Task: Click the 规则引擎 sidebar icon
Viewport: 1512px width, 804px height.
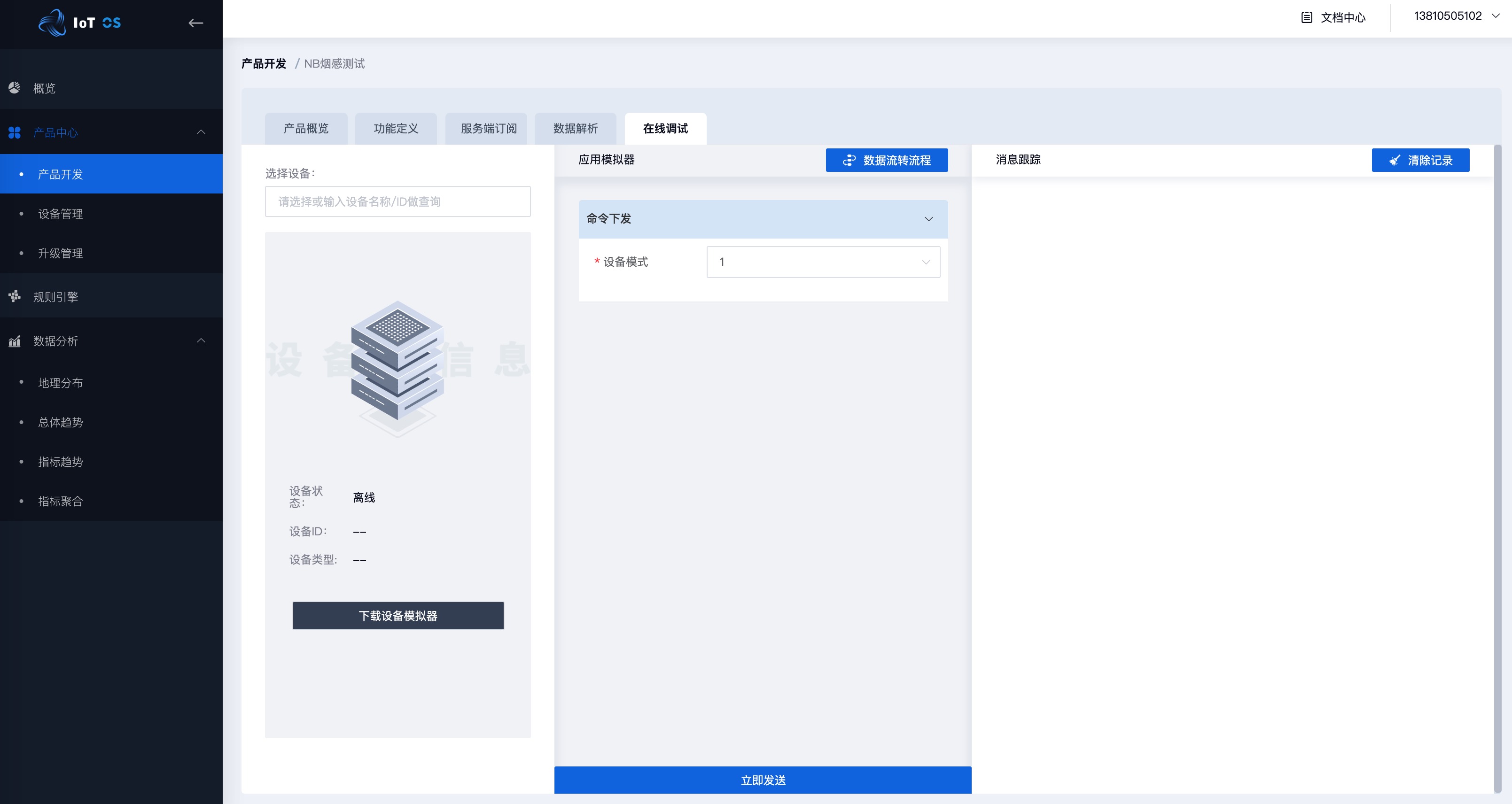Action: (x=15, y=296)
